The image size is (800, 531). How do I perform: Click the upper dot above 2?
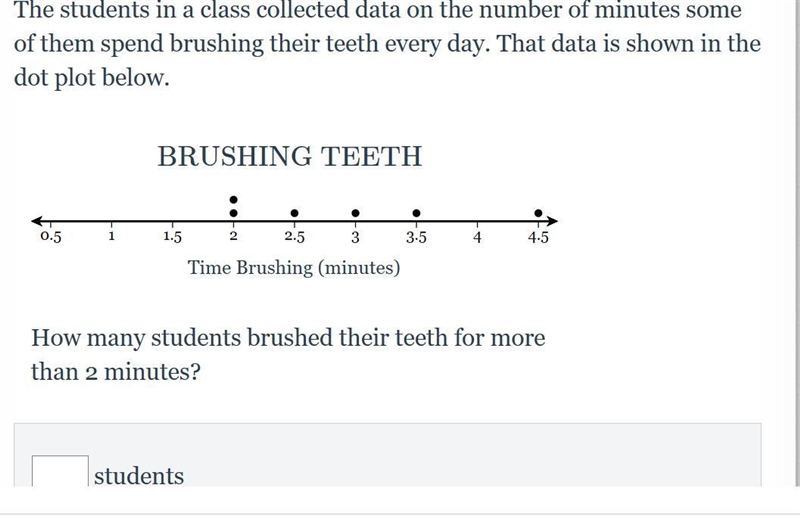pos(234,199)
